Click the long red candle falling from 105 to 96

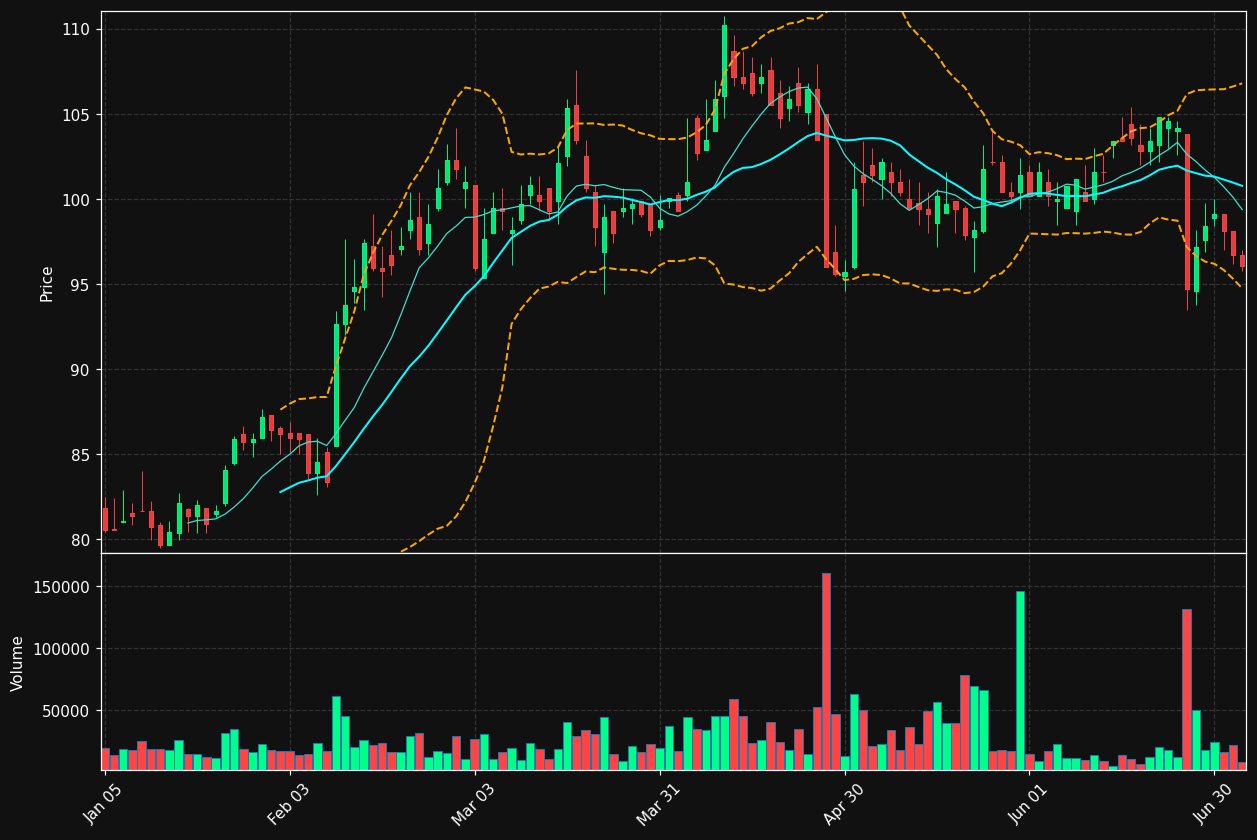point(826,190)
